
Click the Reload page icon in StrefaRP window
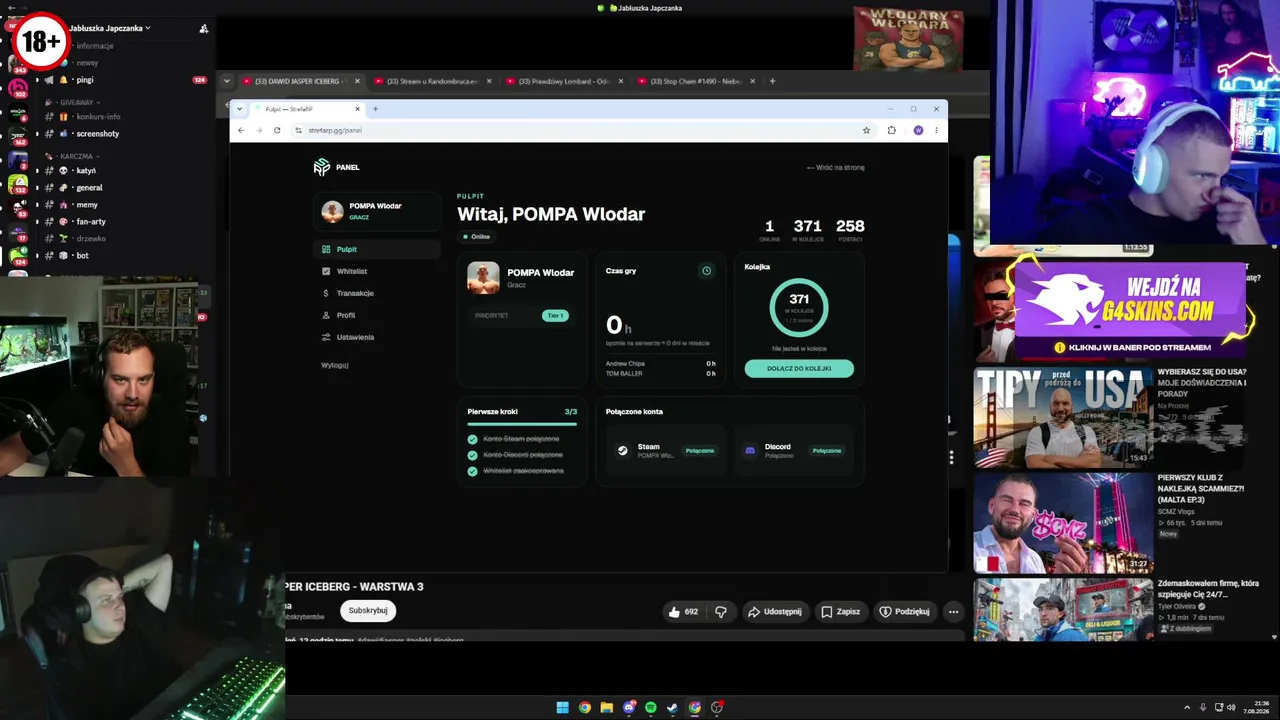click(277, 130)
